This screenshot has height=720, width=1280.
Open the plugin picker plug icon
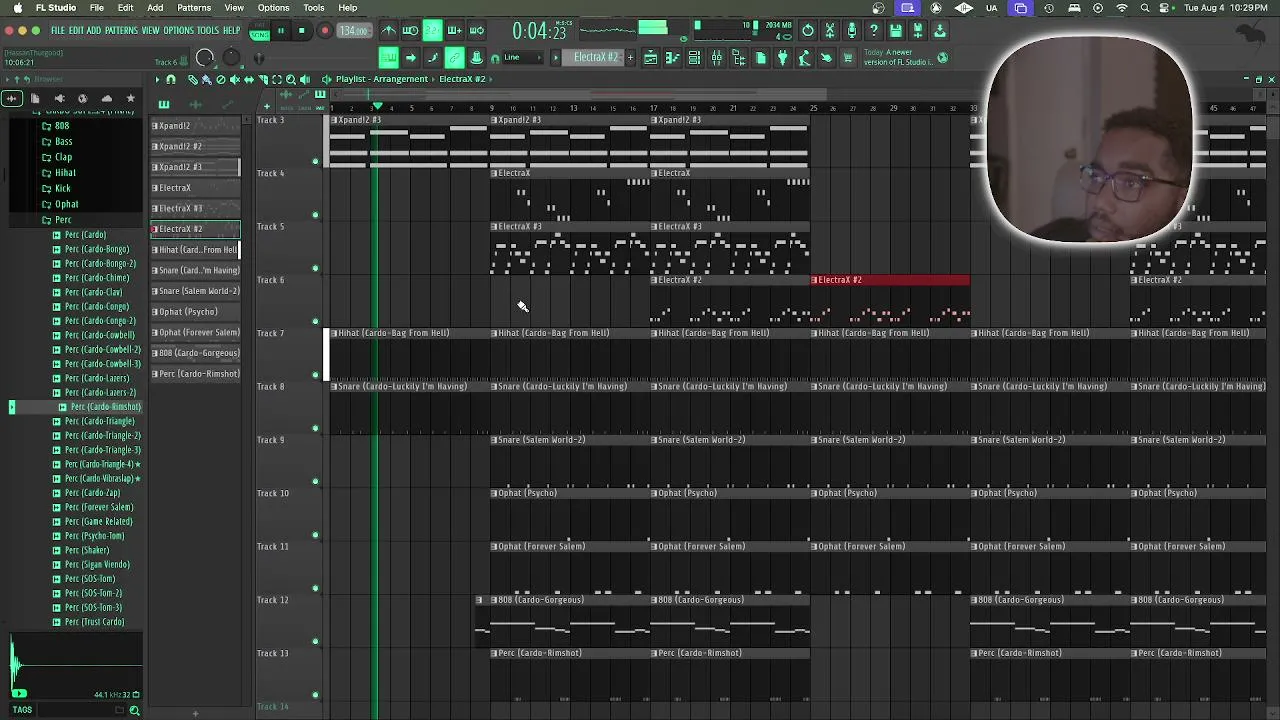[x=782, y=58]
